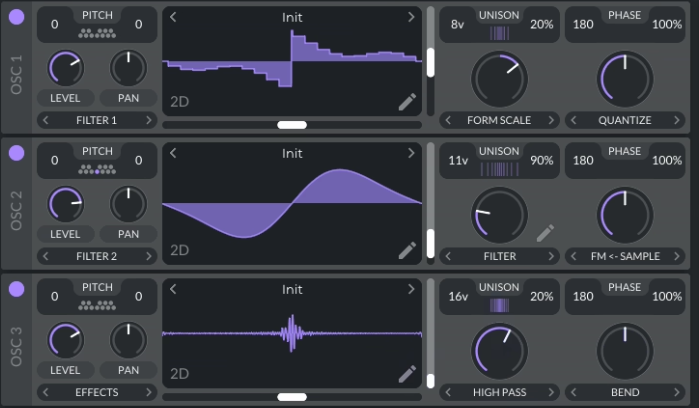Click the OSC 3 High Pass knob

[499, 351]
